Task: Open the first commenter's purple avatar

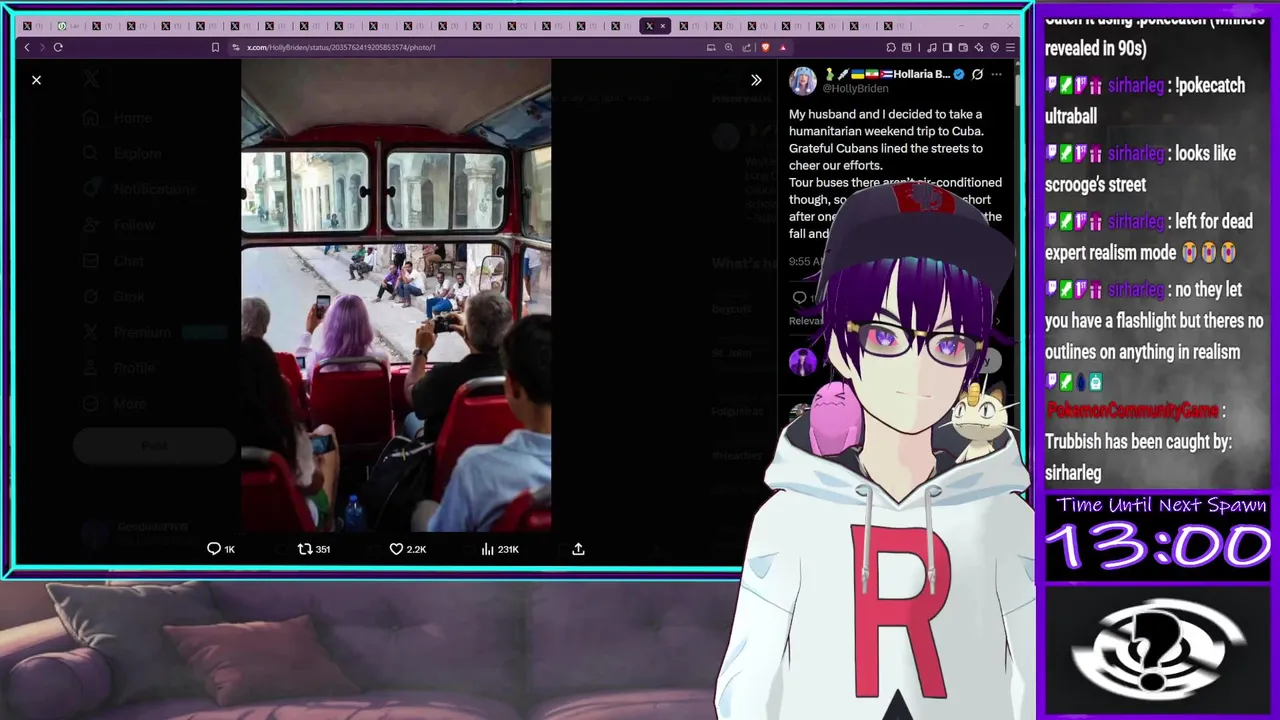Action: point(802,362)
